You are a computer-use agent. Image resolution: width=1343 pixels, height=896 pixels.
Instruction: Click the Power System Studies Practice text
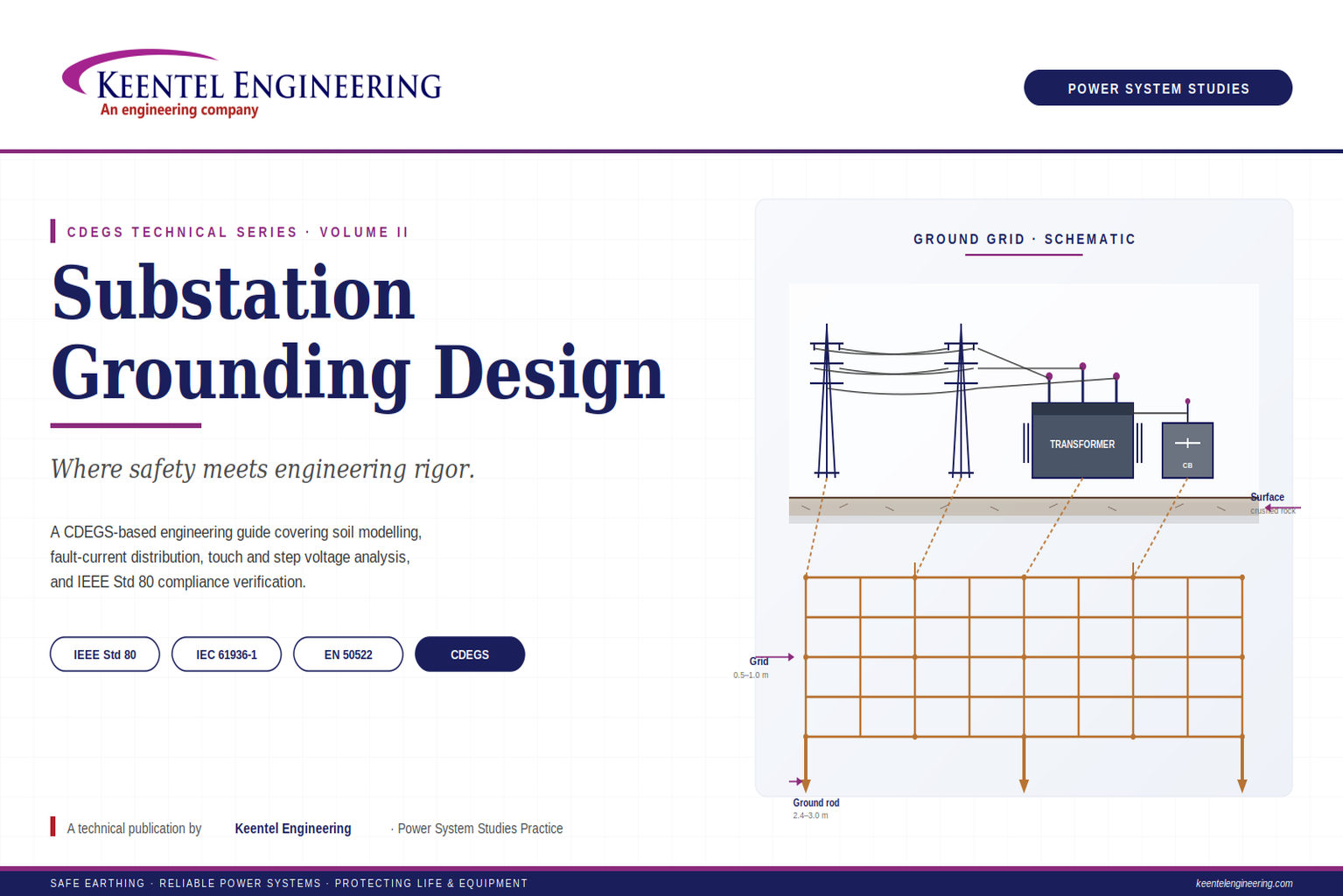click(x=480, y=828)
